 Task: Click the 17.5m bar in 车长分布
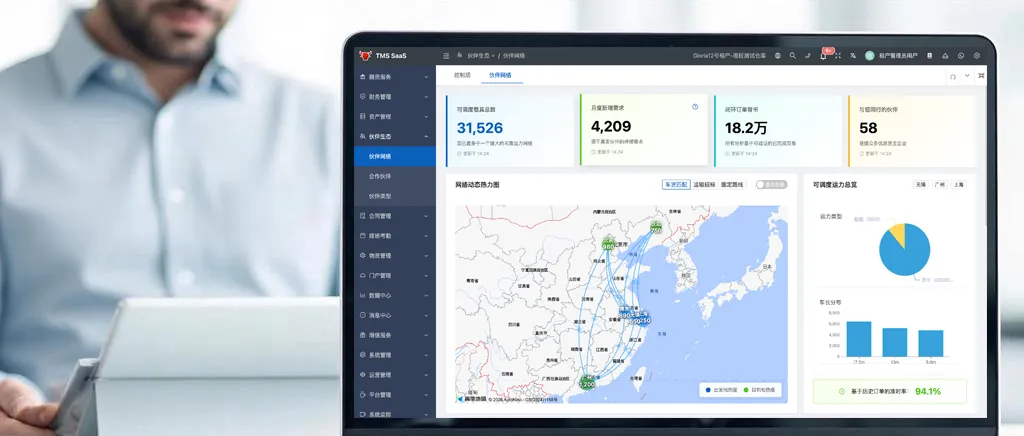859,339
